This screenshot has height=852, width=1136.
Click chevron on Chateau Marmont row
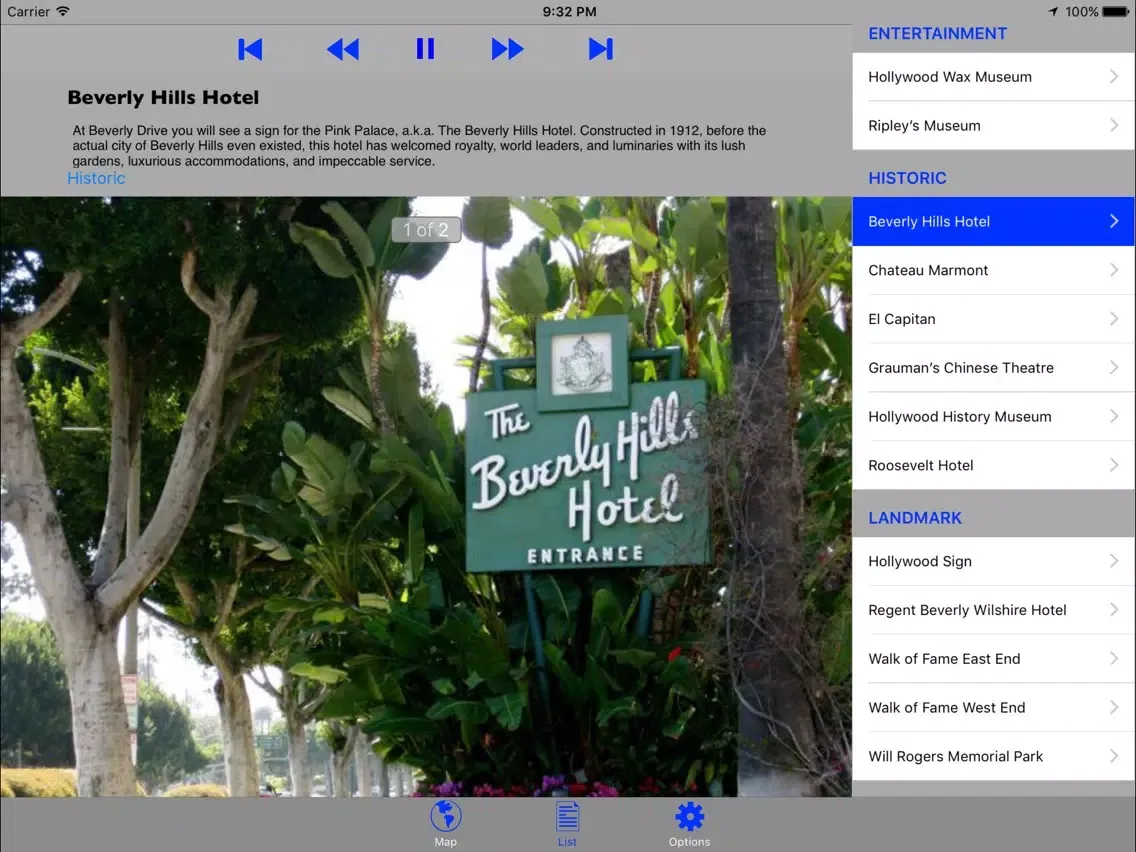coord(1114,270)
